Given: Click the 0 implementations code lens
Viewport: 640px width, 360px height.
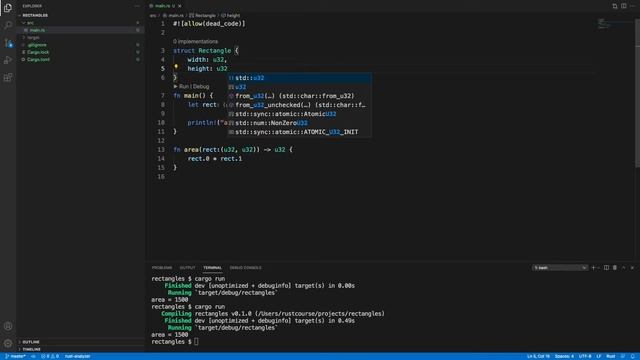Looking at the screenshot, I should click(x=195, y=42).
